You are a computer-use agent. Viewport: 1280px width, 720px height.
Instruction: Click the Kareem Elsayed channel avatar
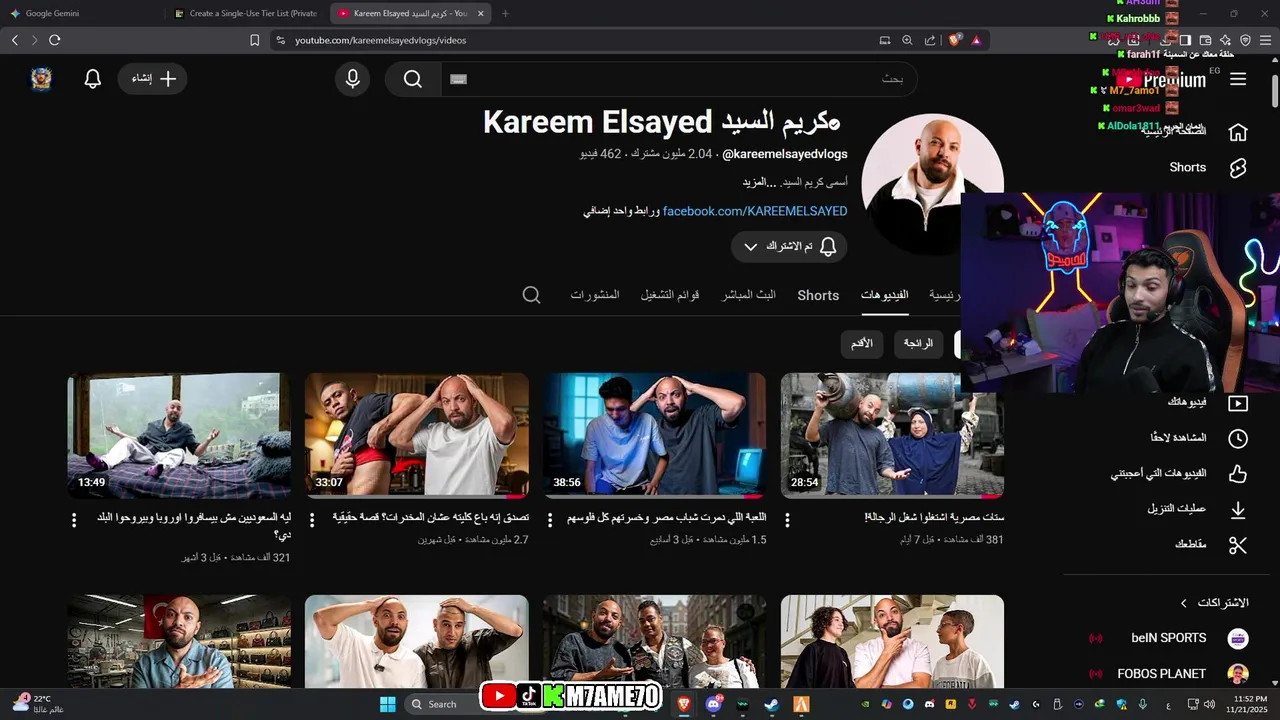(932, 184)
